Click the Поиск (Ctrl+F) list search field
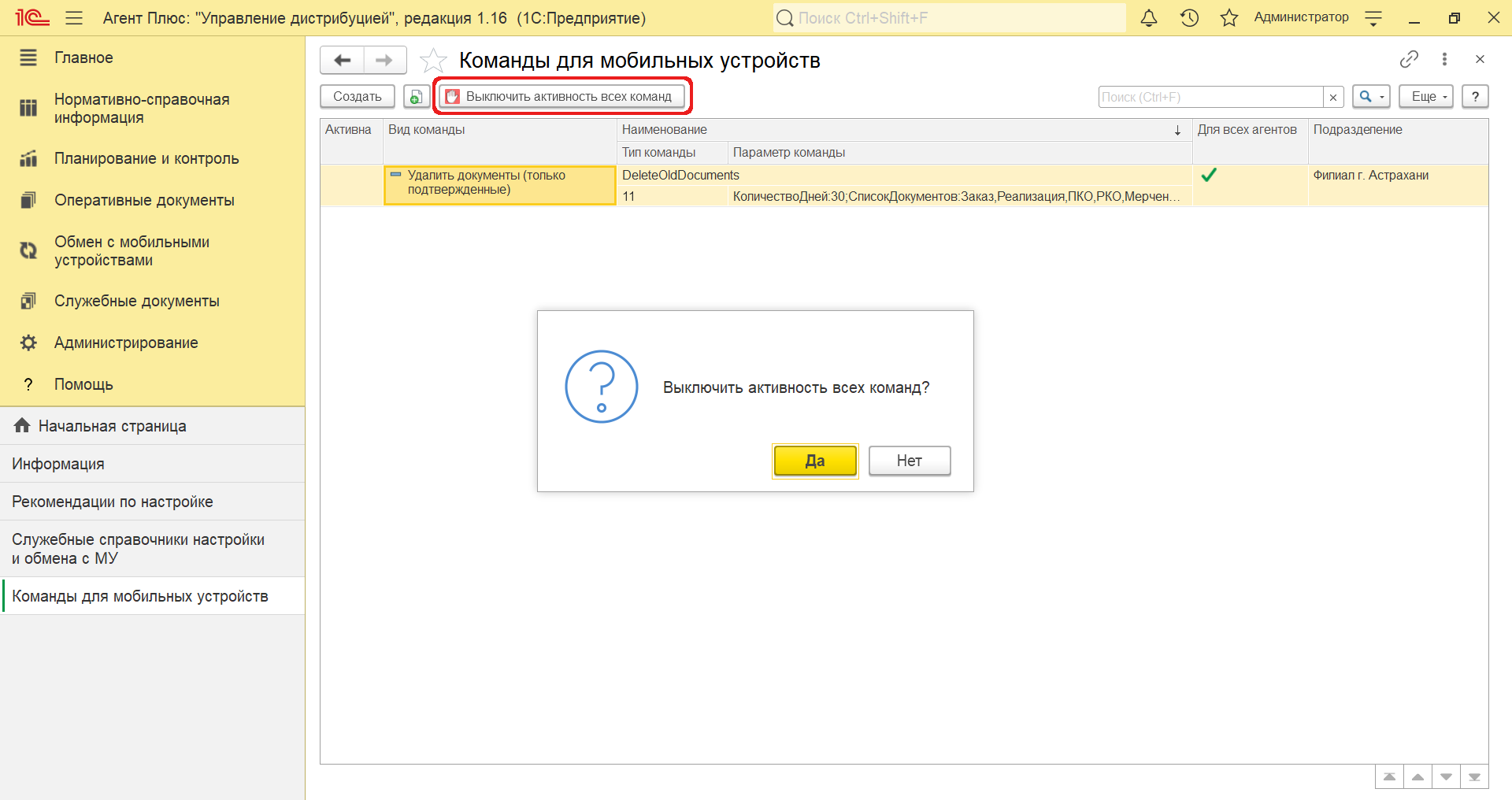Screen dimensions: 1512x800 point(1210,97)
